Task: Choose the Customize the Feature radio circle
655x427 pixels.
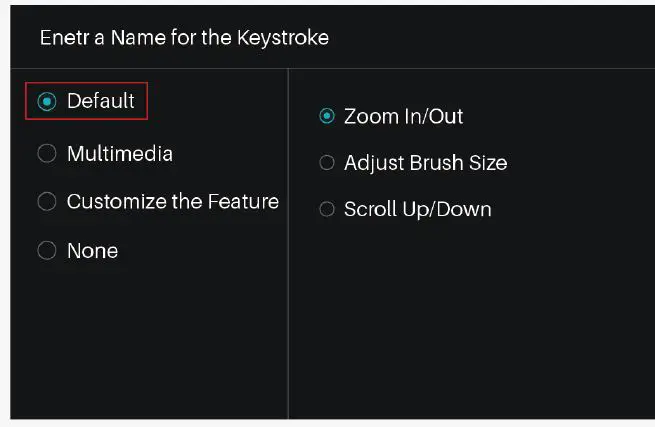Action: coord(46,202)
